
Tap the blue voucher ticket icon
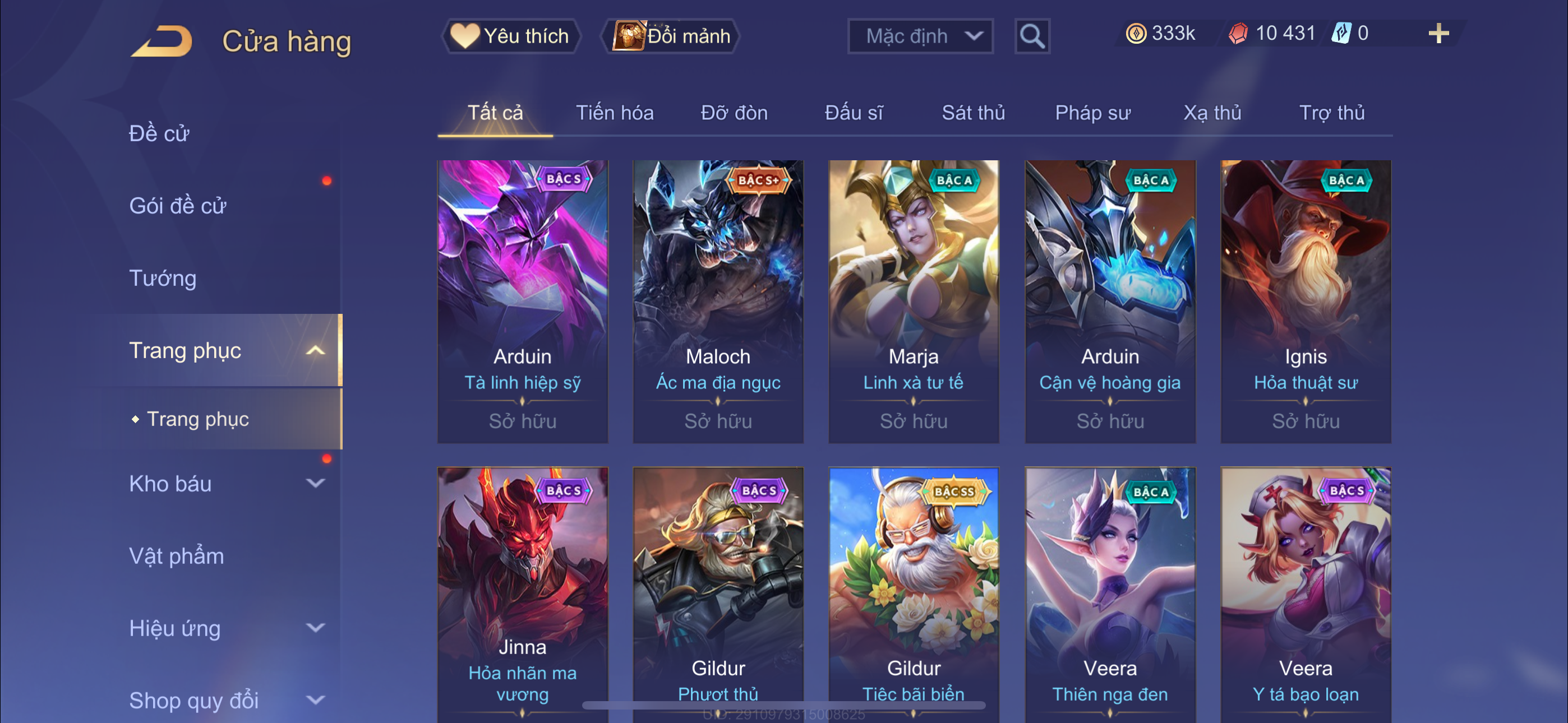pyautogui.click(x=1341, y=34)
